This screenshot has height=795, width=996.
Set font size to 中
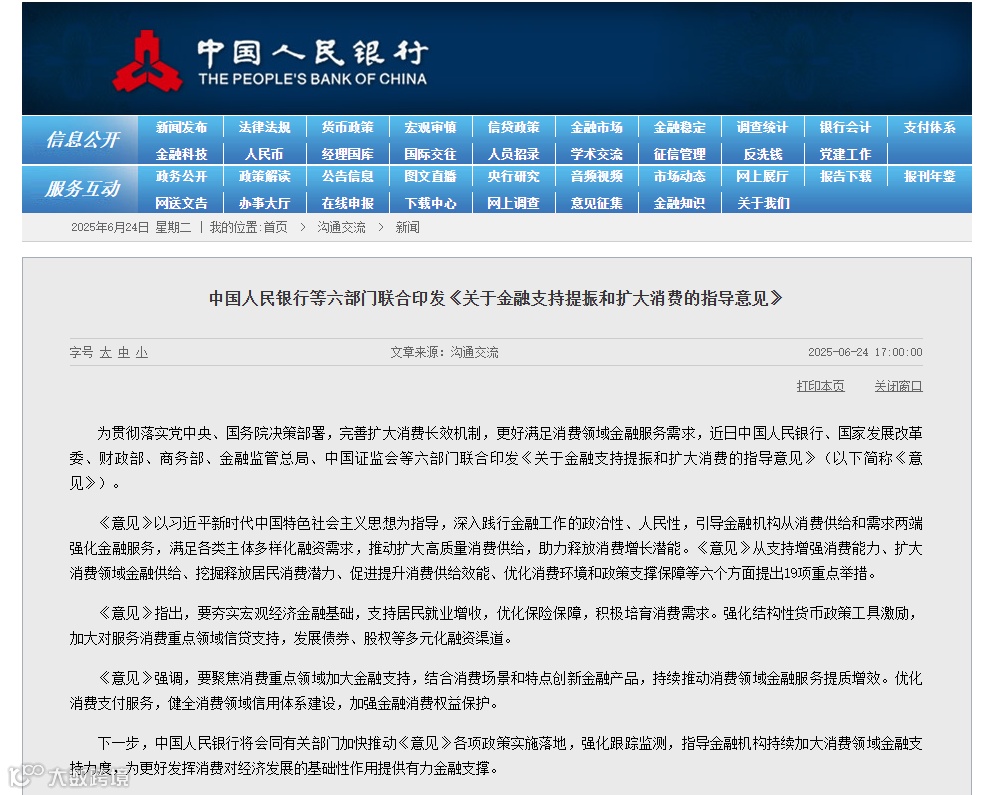pos(124,352)
